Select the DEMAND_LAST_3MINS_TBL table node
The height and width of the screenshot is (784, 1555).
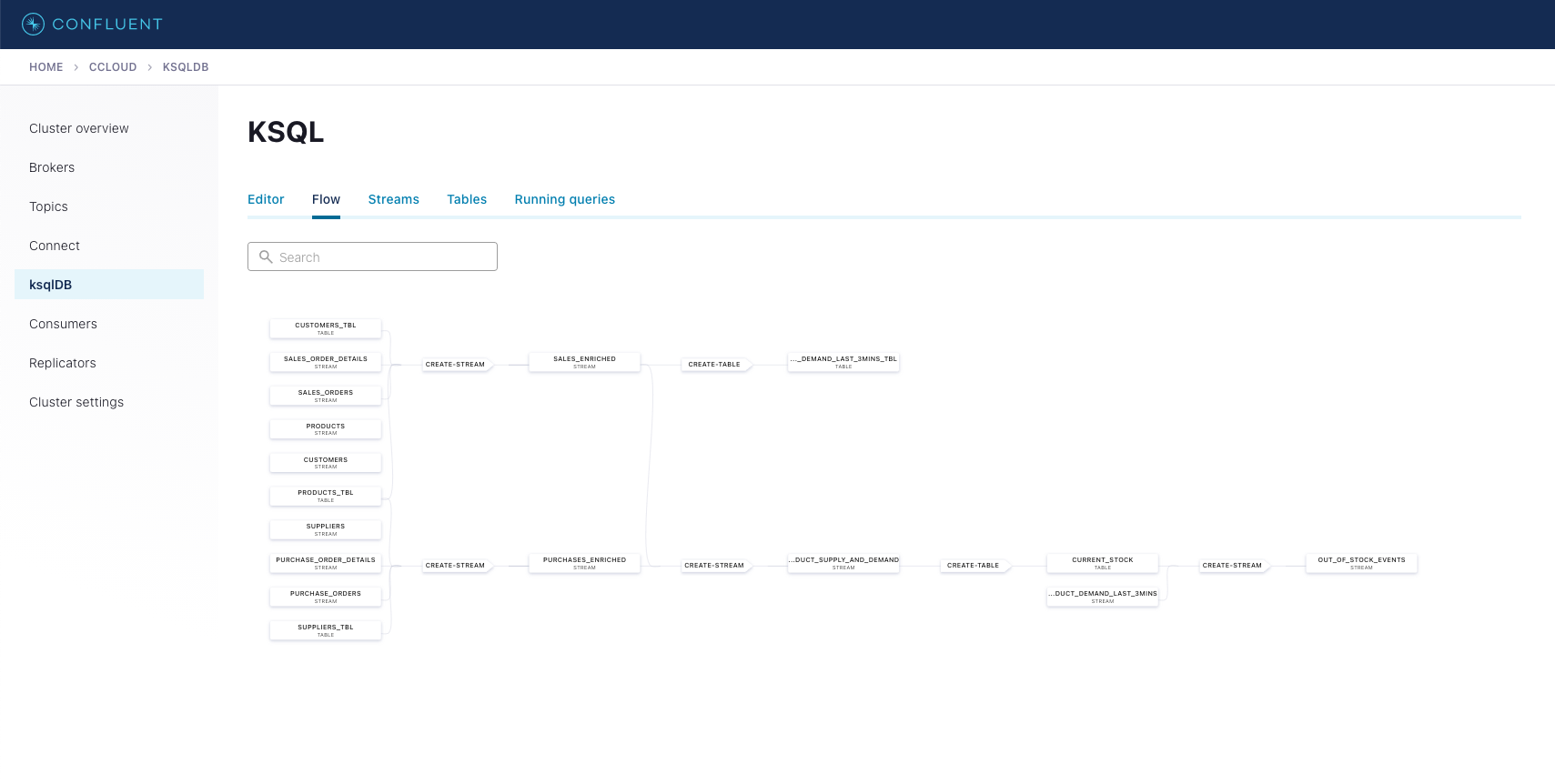[x=843, y=362]
